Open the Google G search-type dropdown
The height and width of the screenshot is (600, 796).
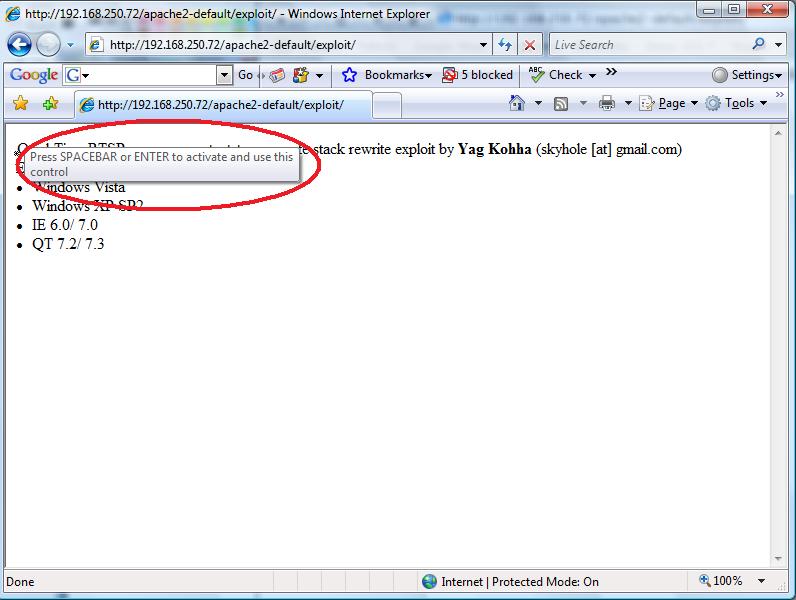[x=77, y=76]
